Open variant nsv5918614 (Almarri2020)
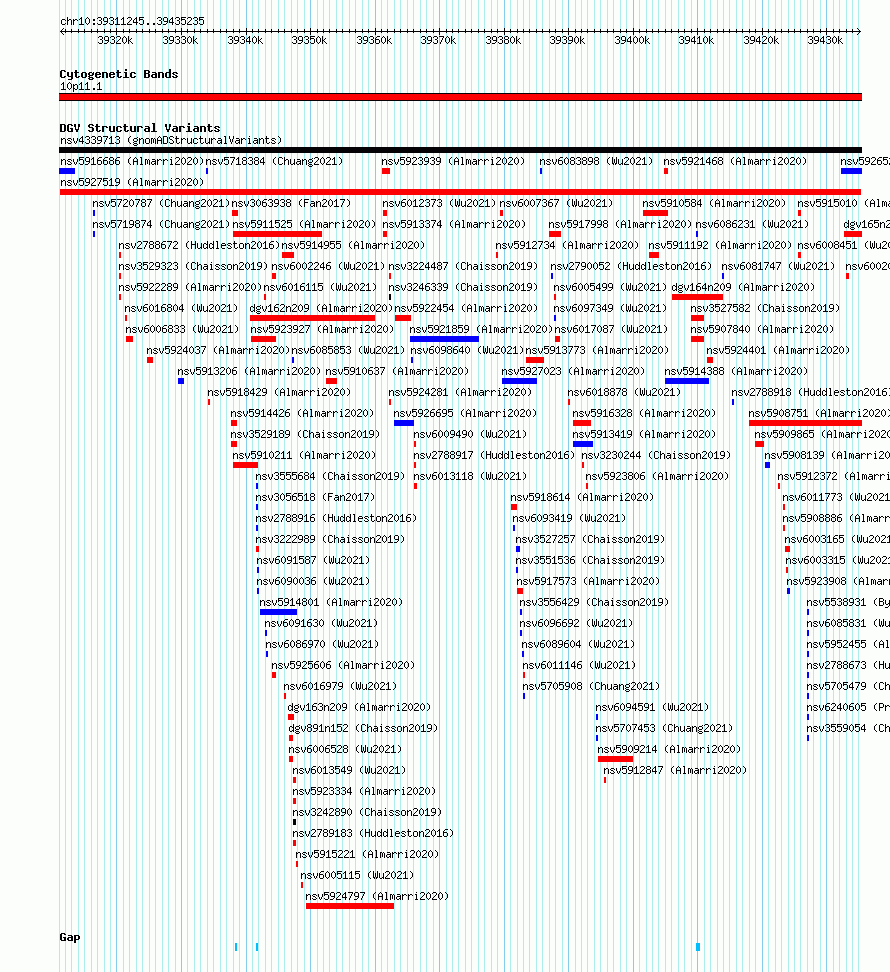 click(x=582, y=497)
